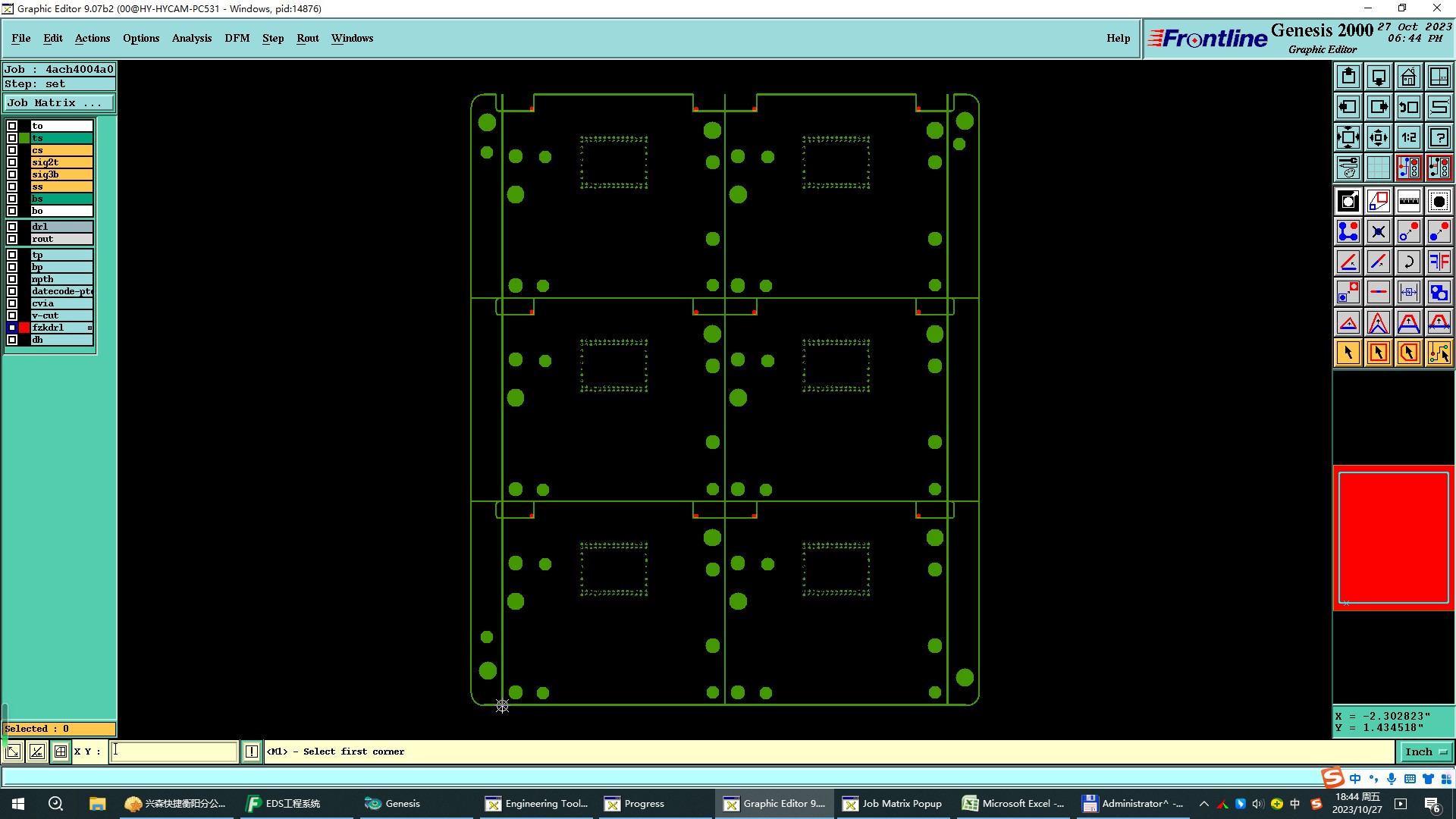Click the net selection pointer tool
The height and width of the screenshot is (819, 1456).
(x=1439, y=353)
